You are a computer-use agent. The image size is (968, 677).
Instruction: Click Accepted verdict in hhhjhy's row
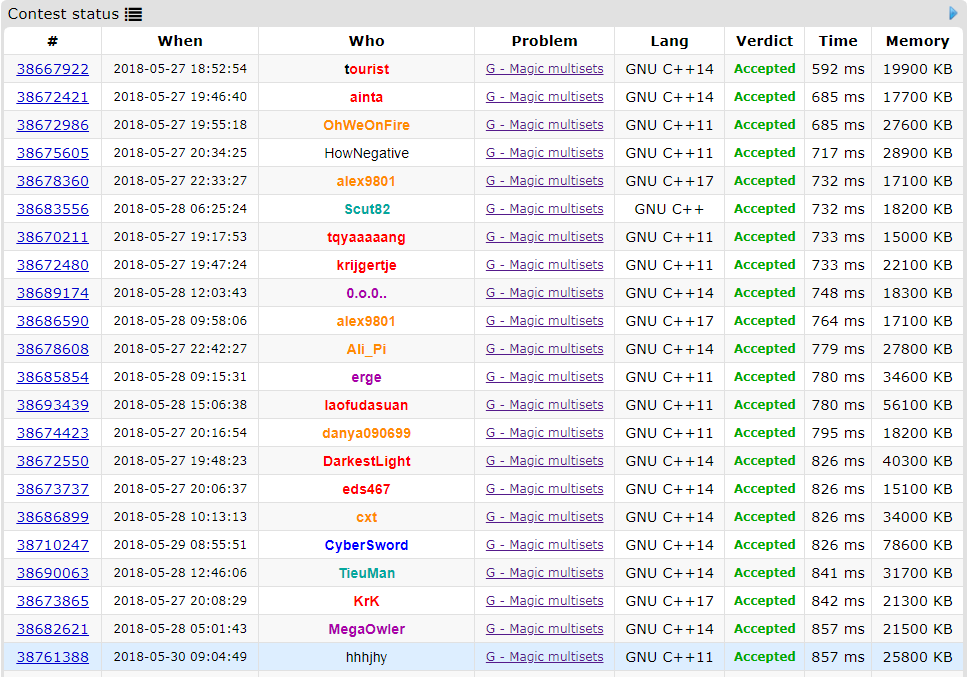[764, 657]
